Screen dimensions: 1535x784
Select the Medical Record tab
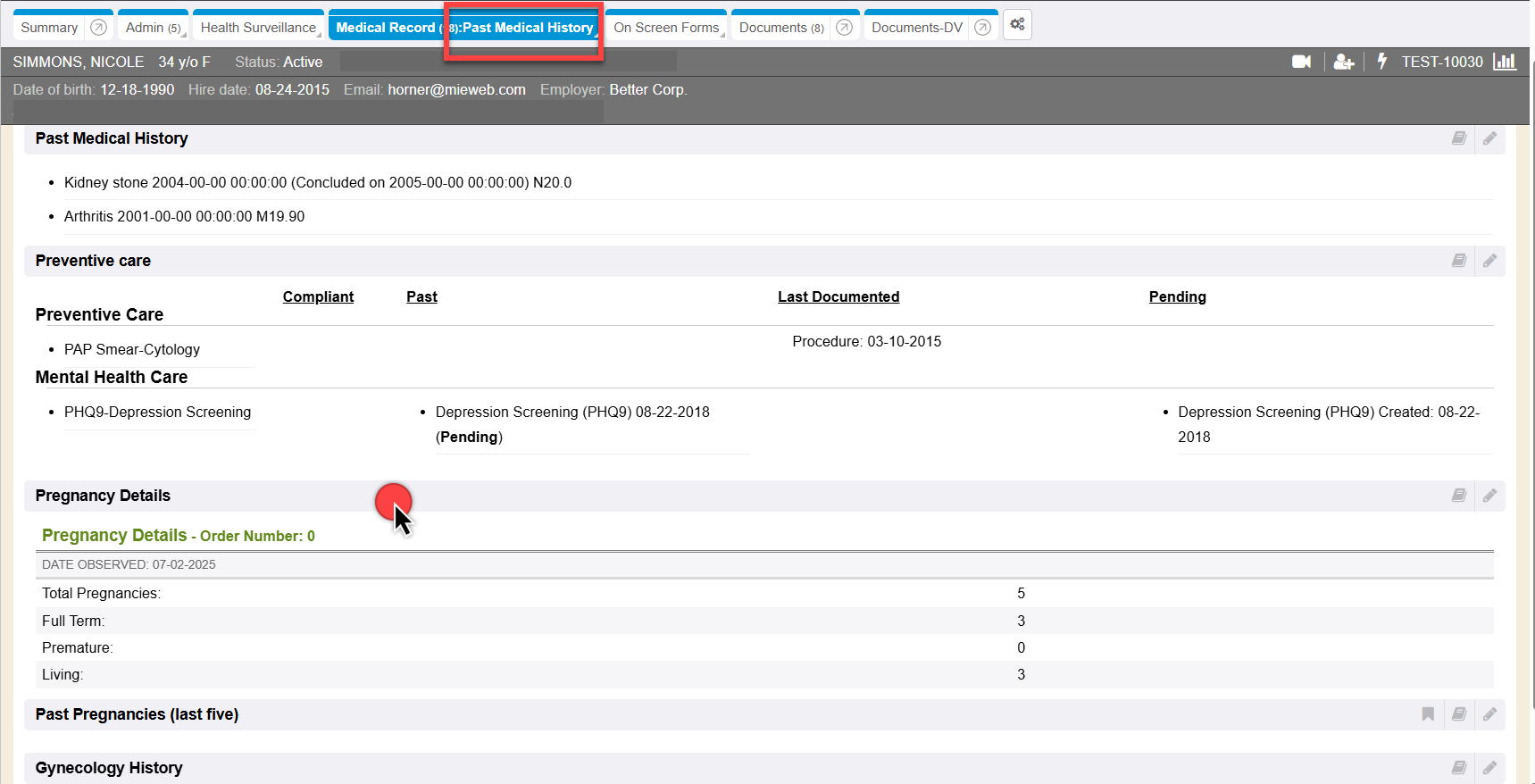pyautogui.click(x=385, y=28)
